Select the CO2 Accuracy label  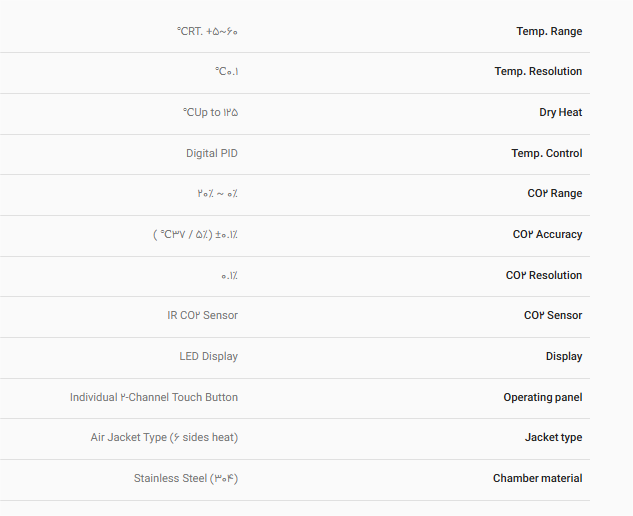(547, 235)
